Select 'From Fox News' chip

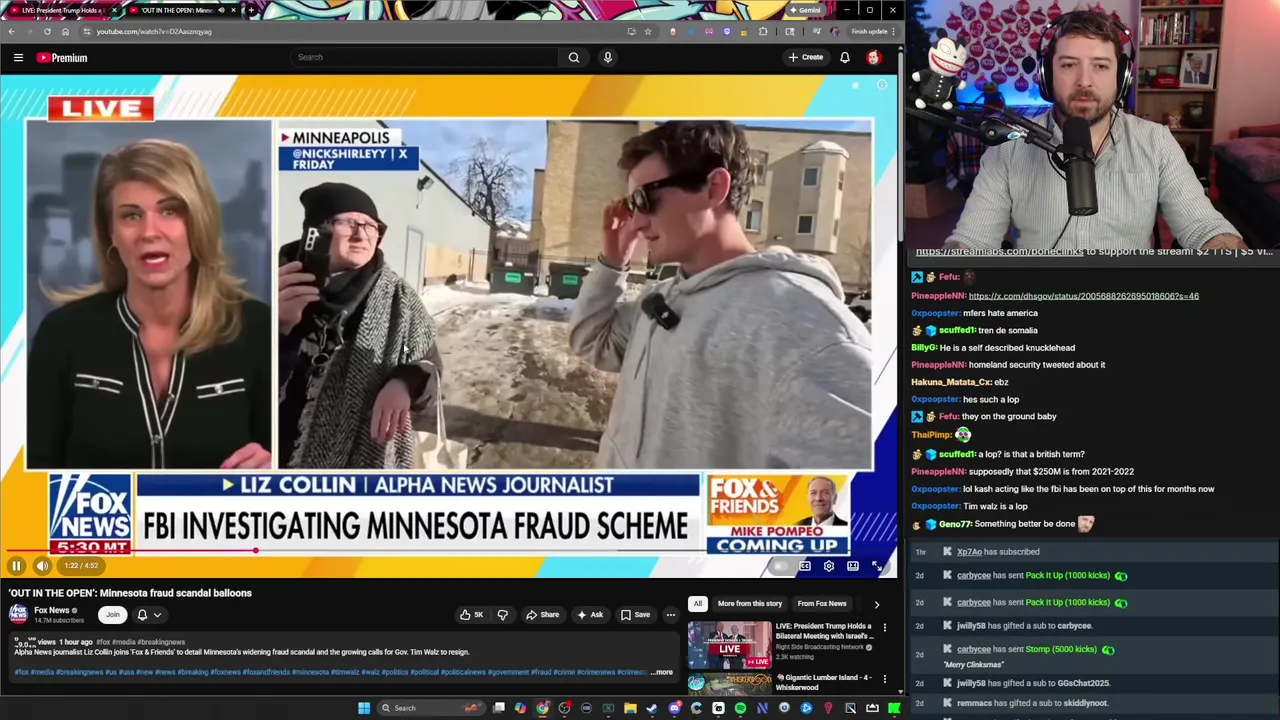(x=822, y=604)
